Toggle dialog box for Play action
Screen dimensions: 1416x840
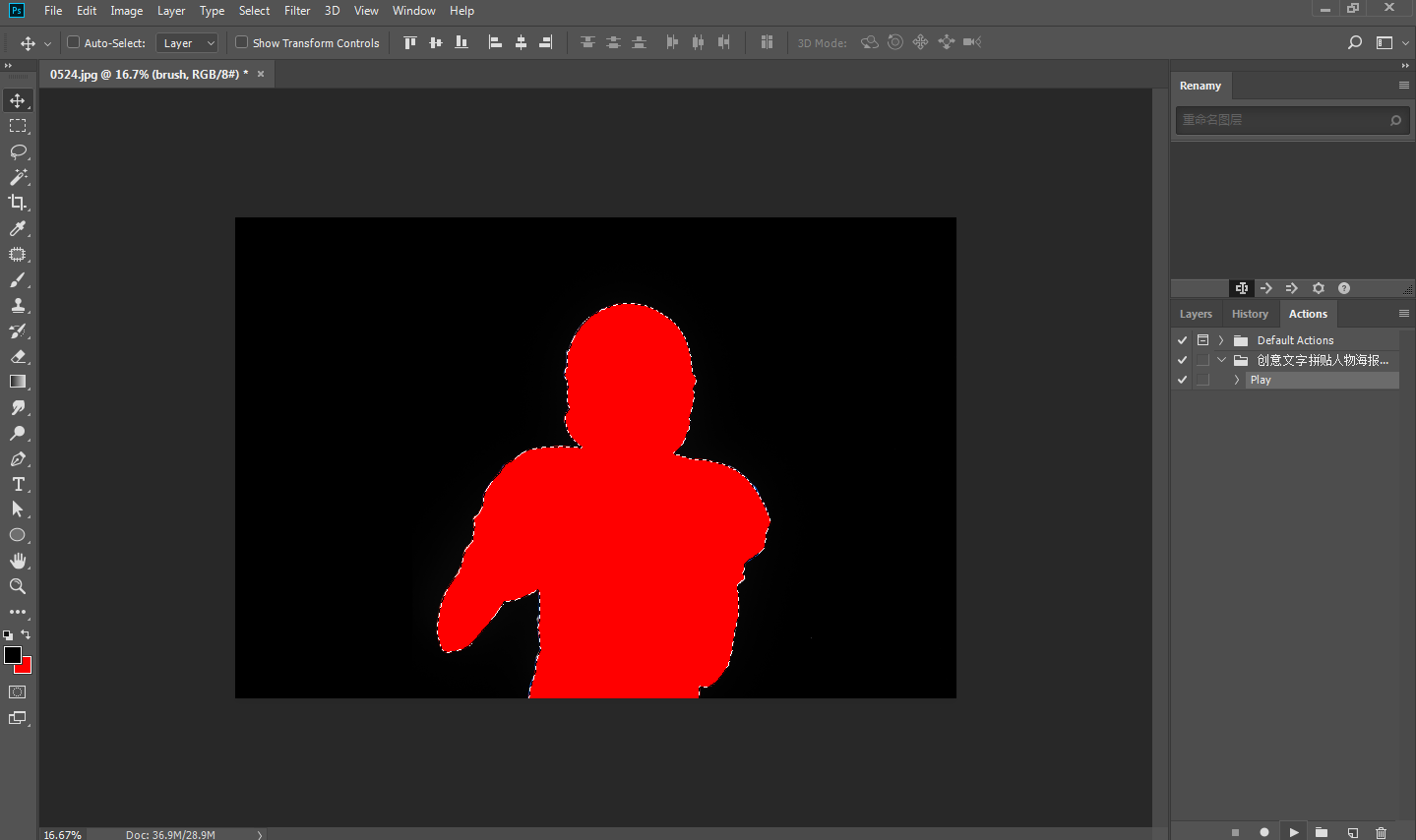click(x=1202, y=380)
